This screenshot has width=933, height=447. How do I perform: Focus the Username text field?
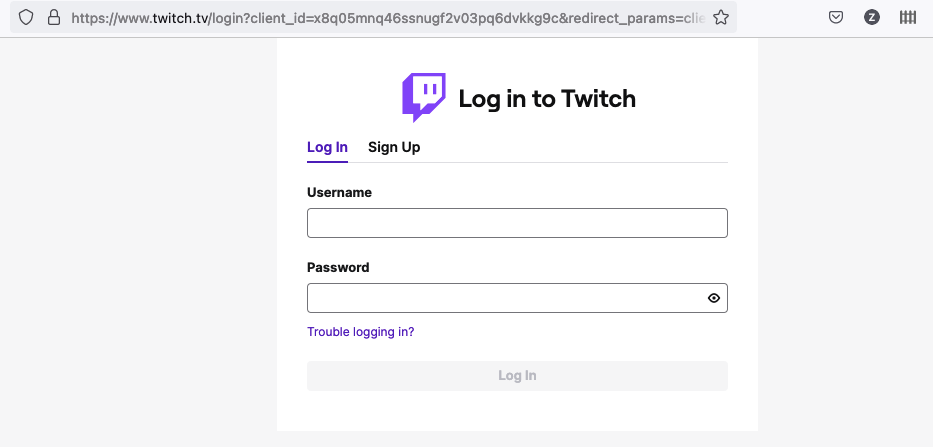517,223
